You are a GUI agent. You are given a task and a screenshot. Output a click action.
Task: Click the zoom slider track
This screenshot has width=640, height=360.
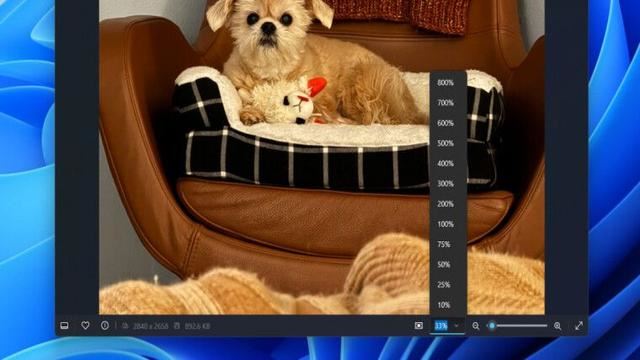[518, 326]
